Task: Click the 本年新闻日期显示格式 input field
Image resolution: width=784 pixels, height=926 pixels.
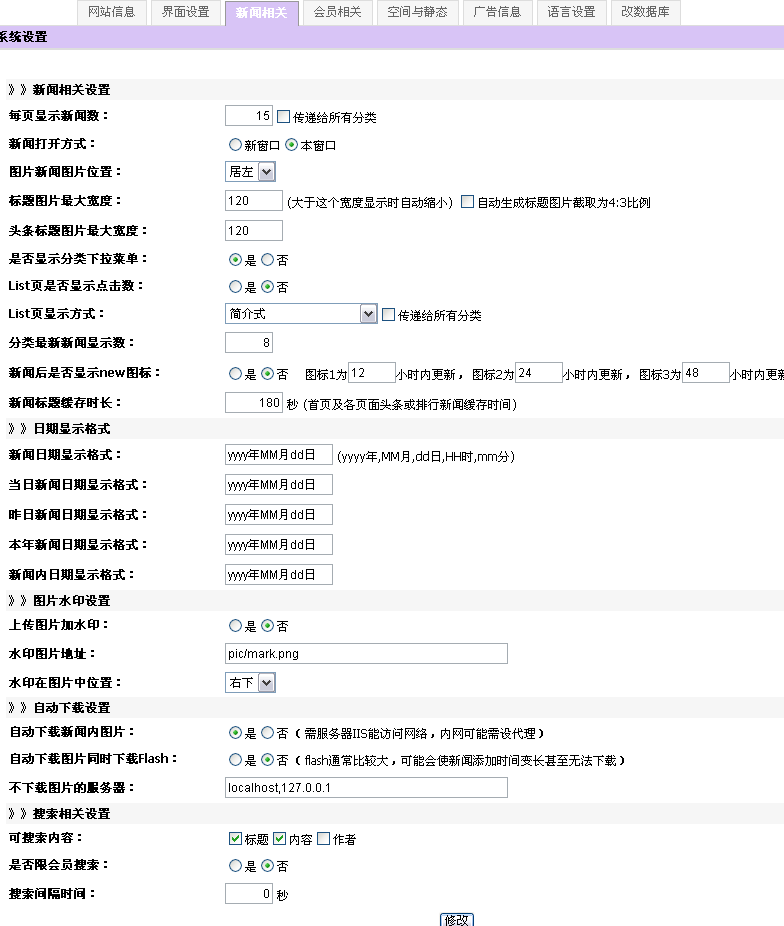Action: tap(279, 544)
